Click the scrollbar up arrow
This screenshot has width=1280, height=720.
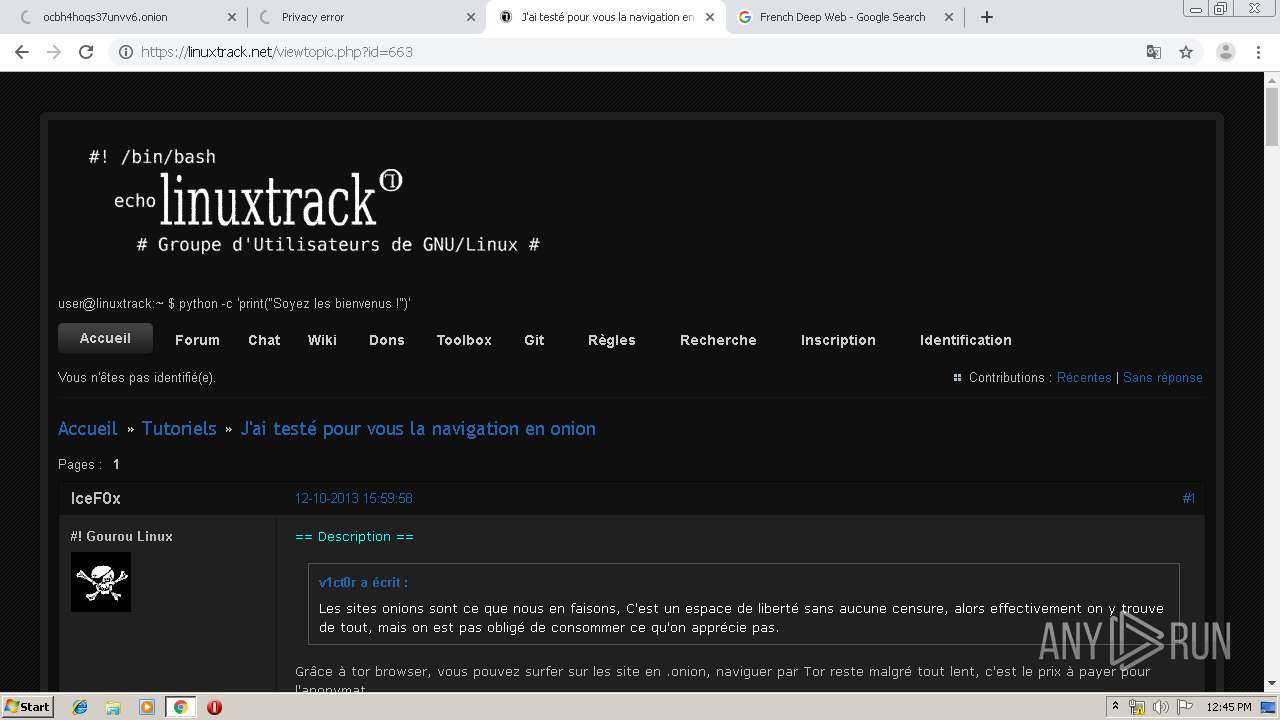coord(1272,78)
